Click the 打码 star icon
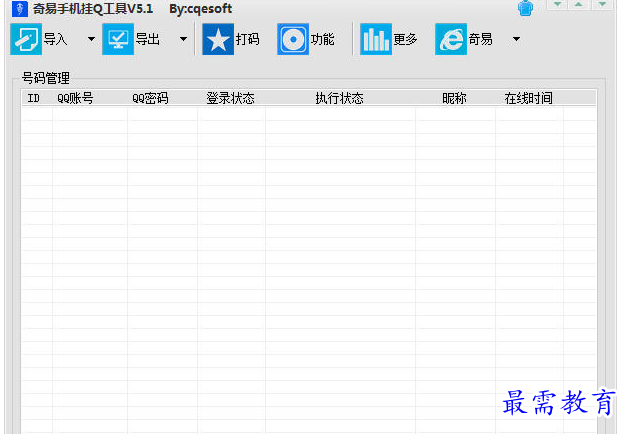The image size is (624, 434). (x=218, y=39)
